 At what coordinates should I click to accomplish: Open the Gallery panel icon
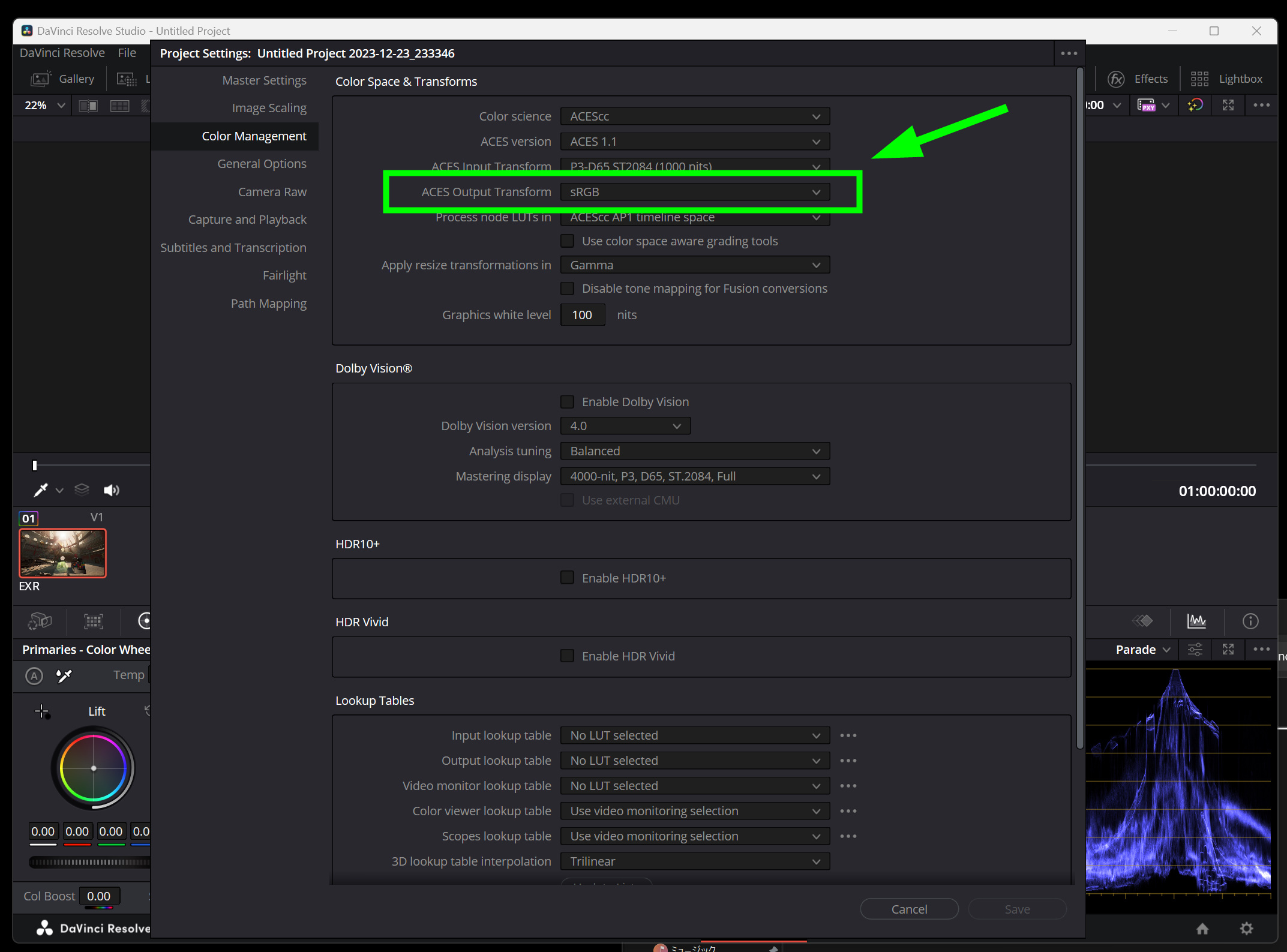pos(41,79)
